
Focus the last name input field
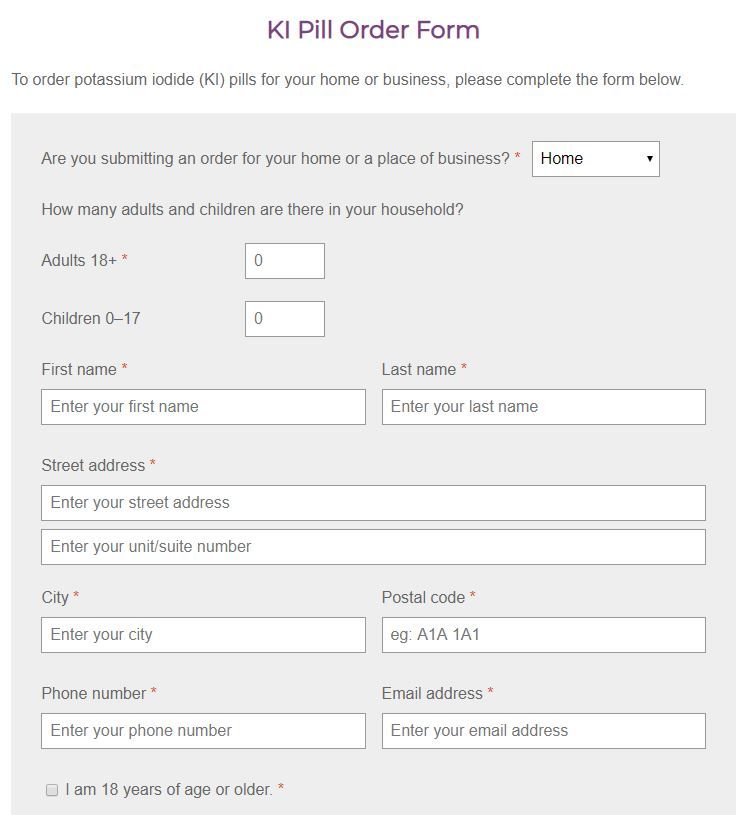point(543,407)
